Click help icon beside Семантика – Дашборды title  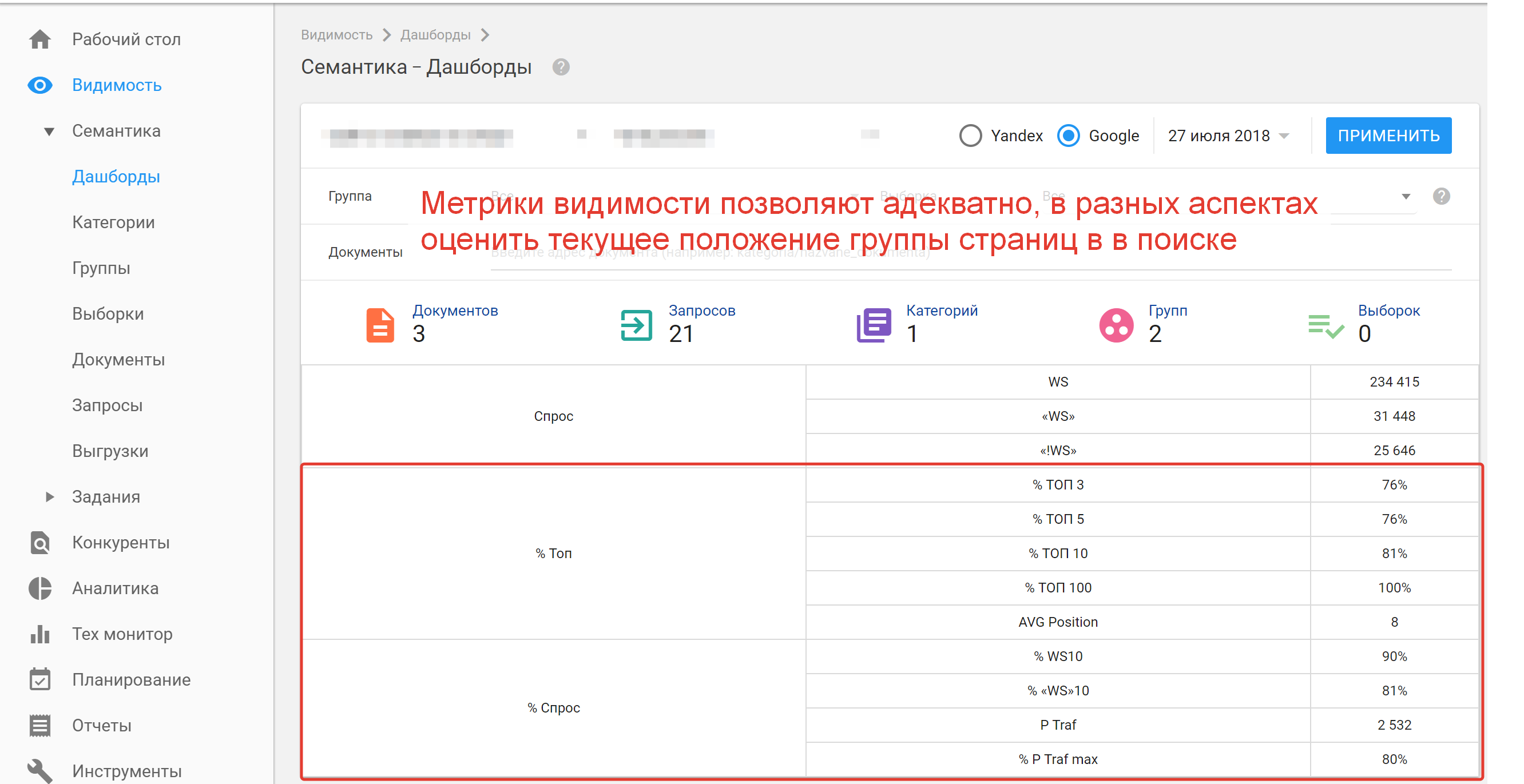(x=560, y=67)
